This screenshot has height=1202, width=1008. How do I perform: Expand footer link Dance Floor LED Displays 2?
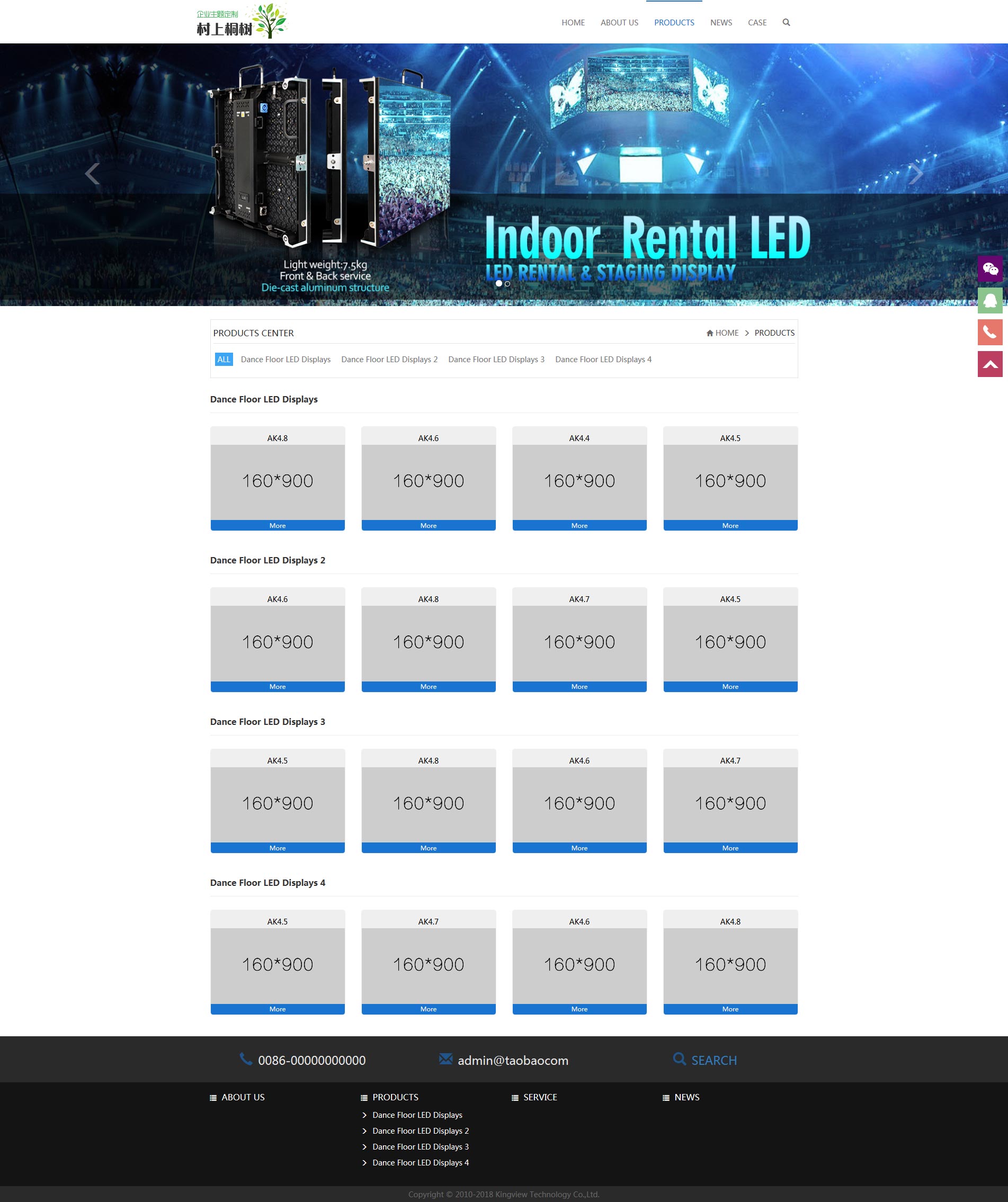pos(421,1131)
